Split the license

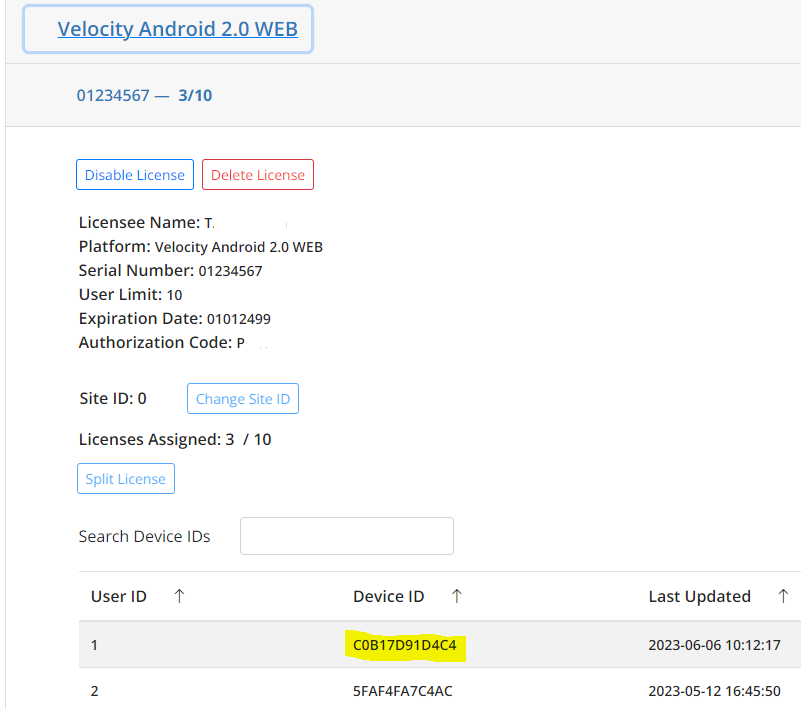coord(125,478)
